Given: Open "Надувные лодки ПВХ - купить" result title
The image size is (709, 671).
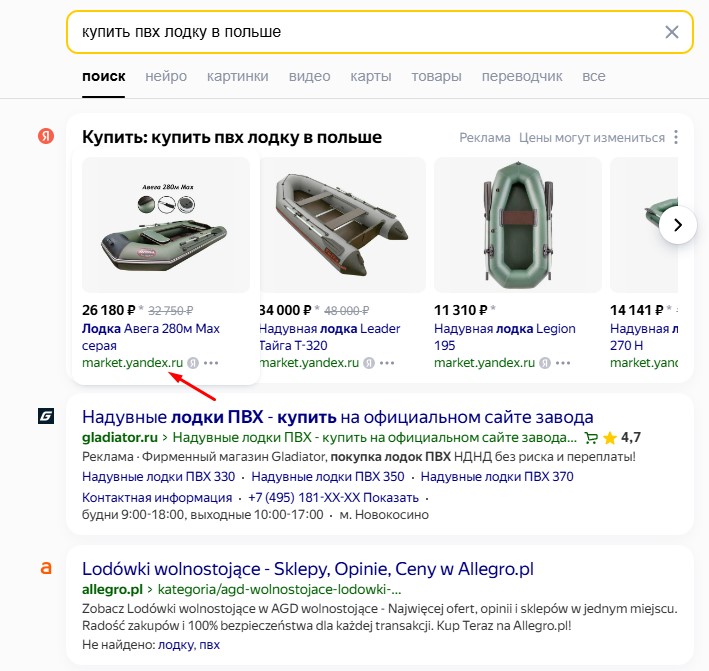Looking at the screenshot, I should (x=338, y=416).
